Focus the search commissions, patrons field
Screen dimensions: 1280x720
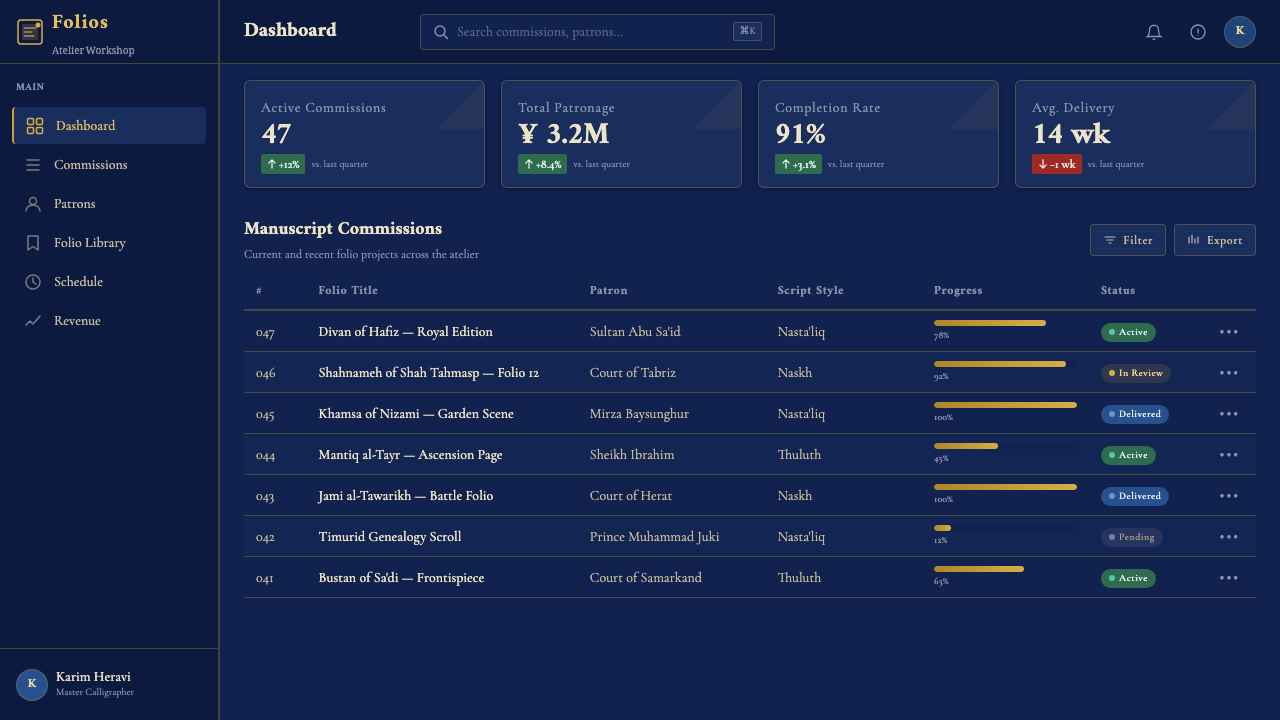(x=597, y=32)
